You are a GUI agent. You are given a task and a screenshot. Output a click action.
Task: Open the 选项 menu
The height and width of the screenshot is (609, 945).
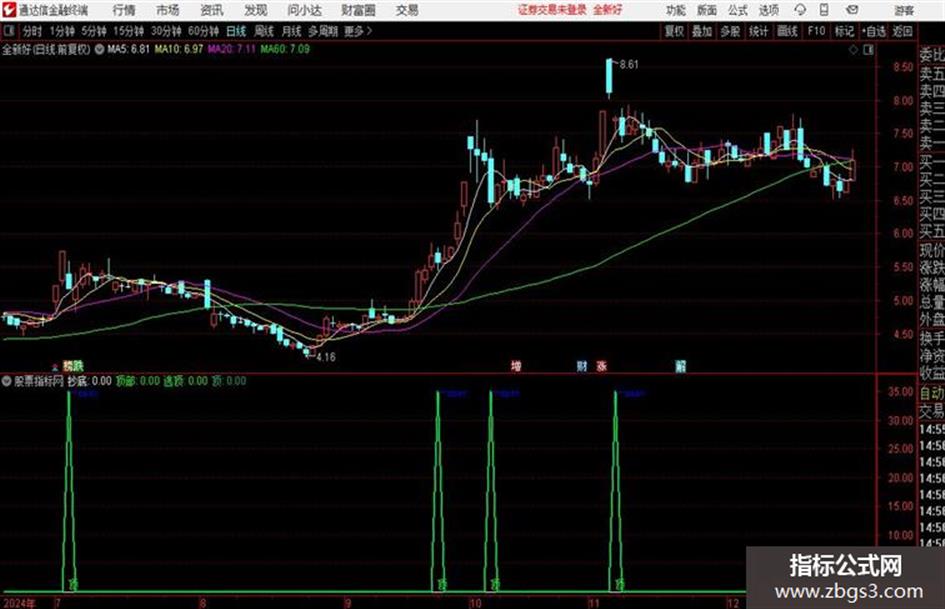point(769,10)
